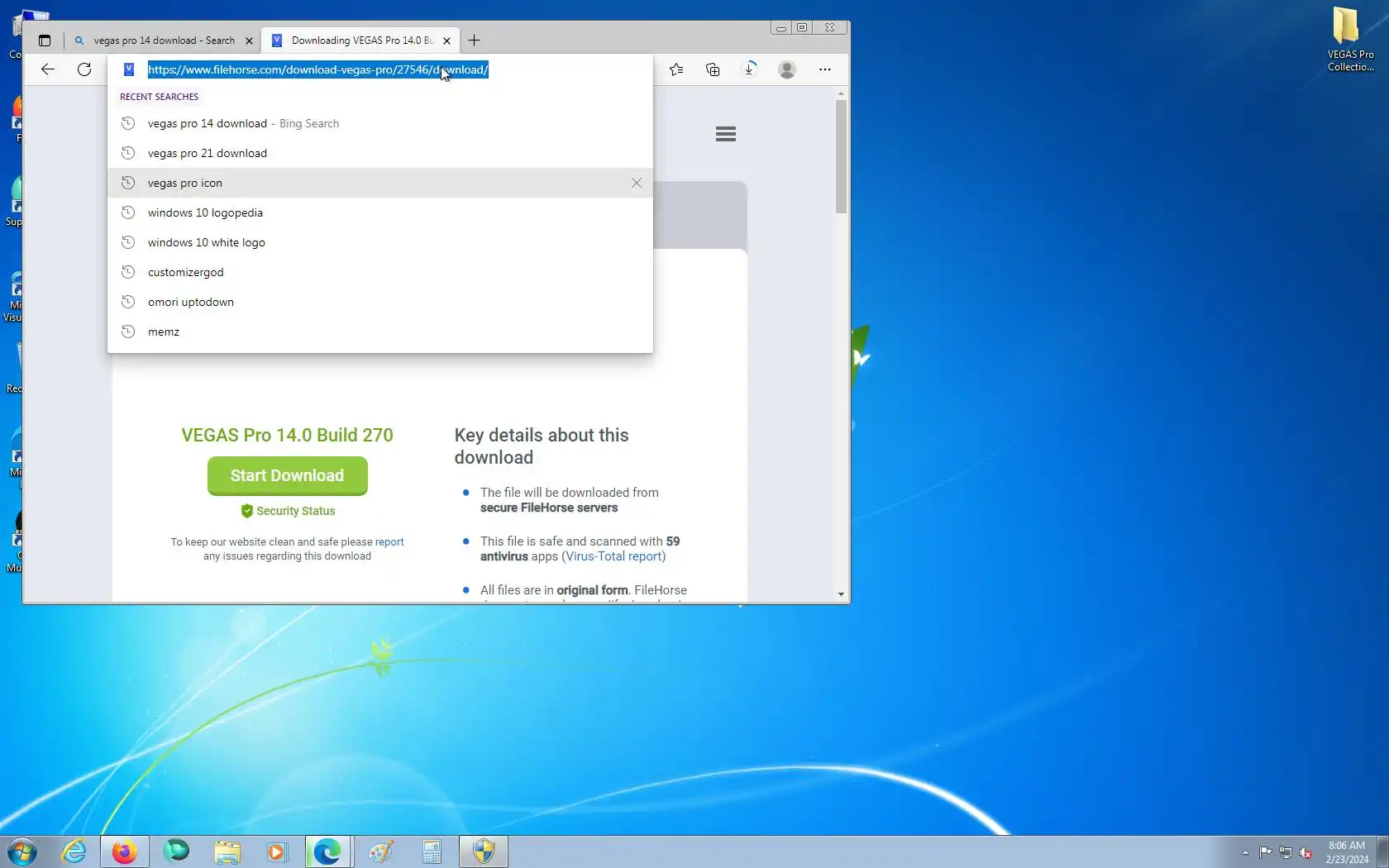Image resolution: width=1389 pixels, height=868 pixels.
Task: Open the Virus-Total report link
Action: click(614, 556)
